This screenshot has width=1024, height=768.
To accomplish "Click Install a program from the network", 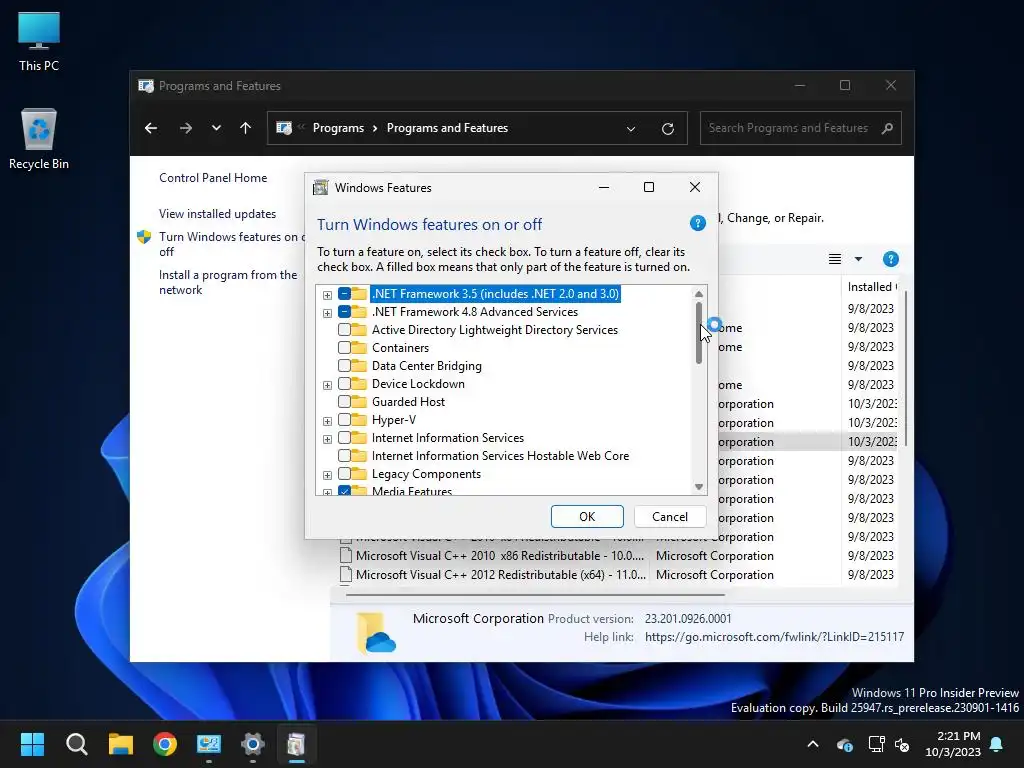I will (228, 282).
